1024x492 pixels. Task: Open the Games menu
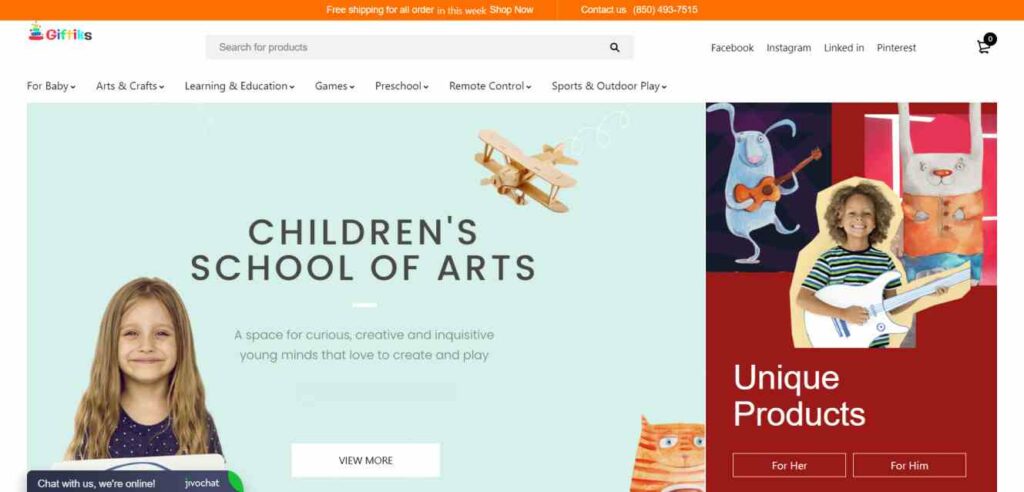pos(334,86)
